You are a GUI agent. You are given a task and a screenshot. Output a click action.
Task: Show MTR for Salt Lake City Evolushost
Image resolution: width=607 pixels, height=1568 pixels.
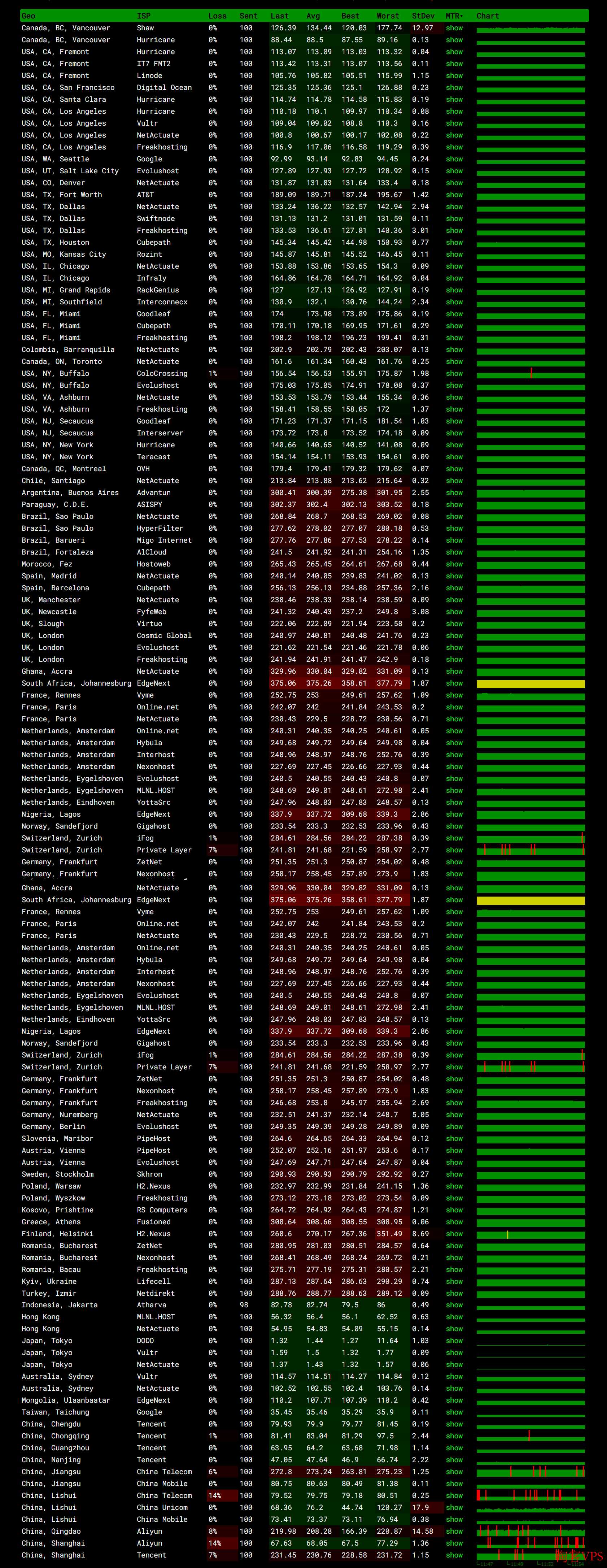(454, 171)
